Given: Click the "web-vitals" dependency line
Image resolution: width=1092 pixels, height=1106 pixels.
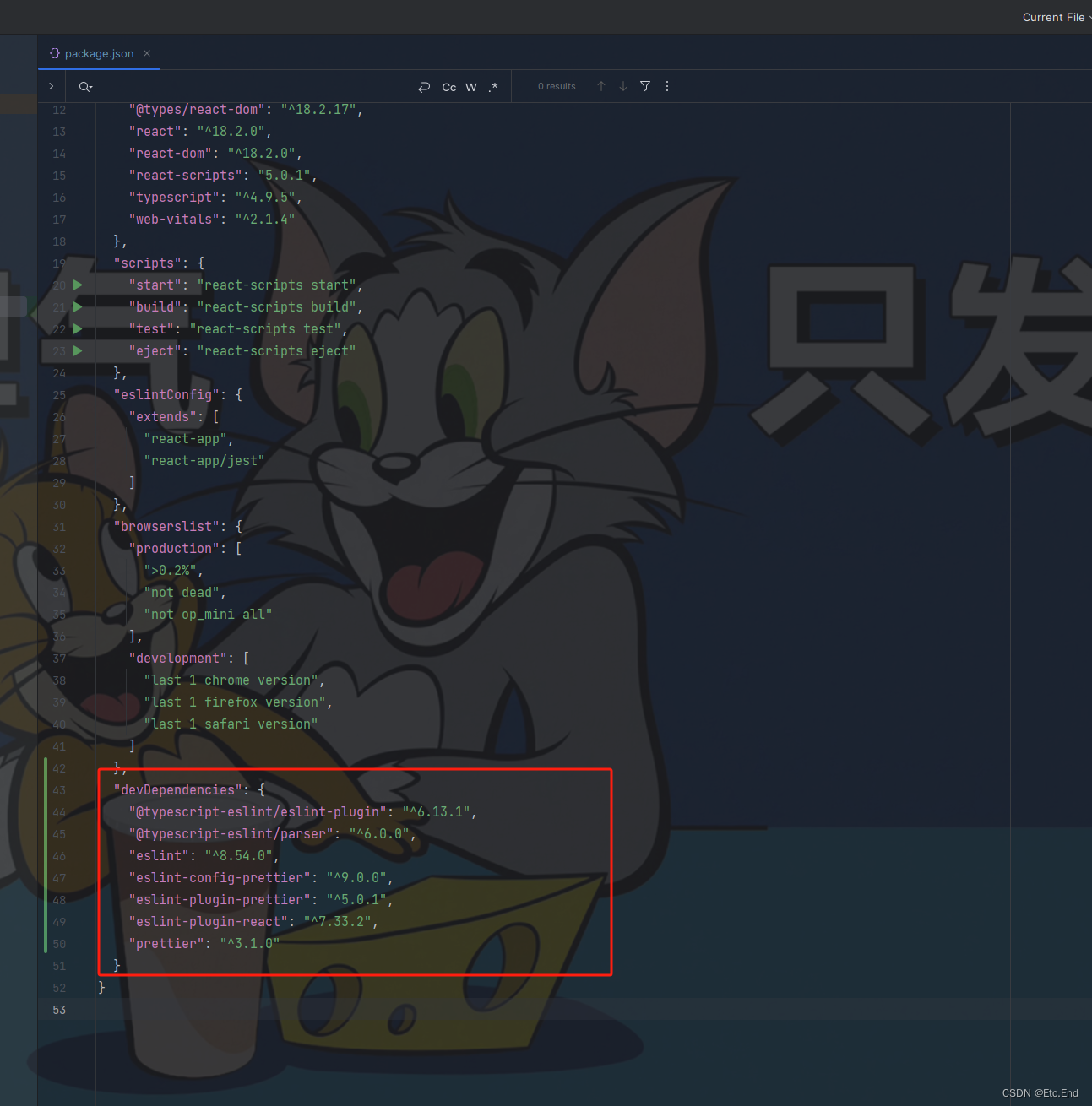Looking at the screenshot, I should point(212,220).
